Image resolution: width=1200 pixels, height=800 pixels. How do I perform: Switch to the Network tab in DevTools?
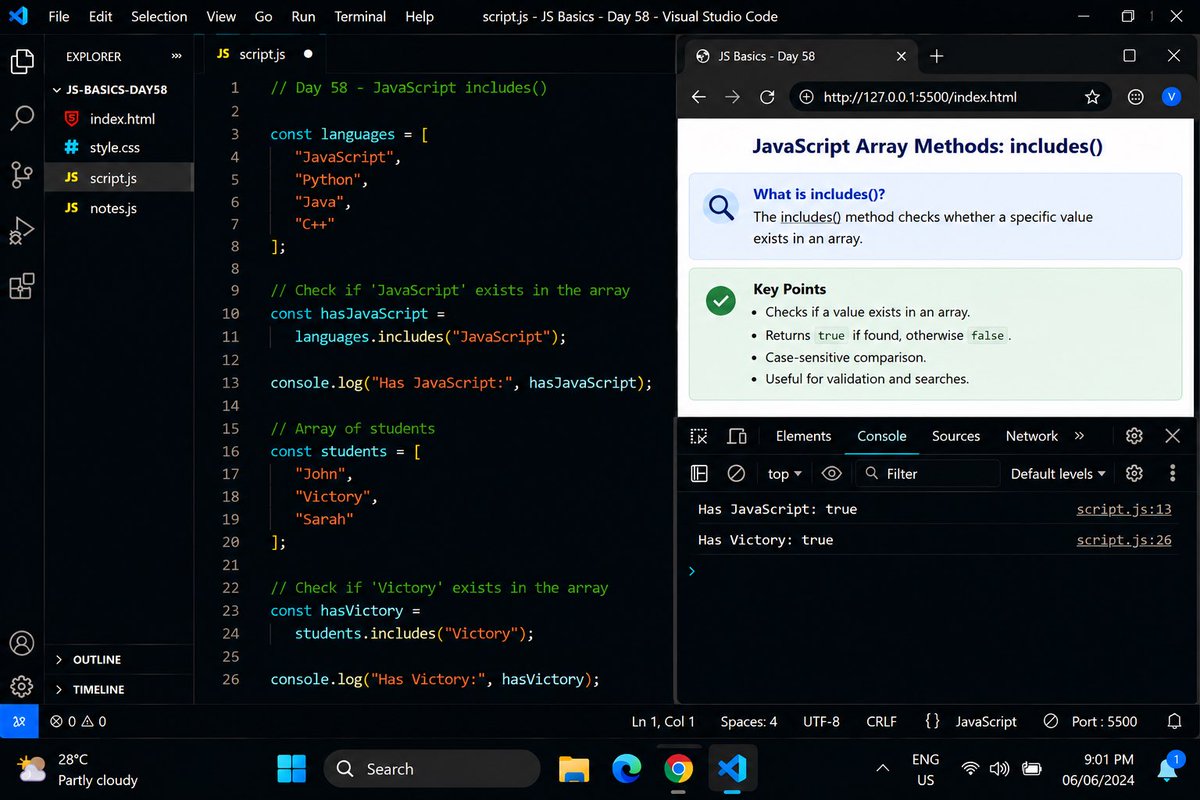pyautogui.click(x=1032, y=436)
